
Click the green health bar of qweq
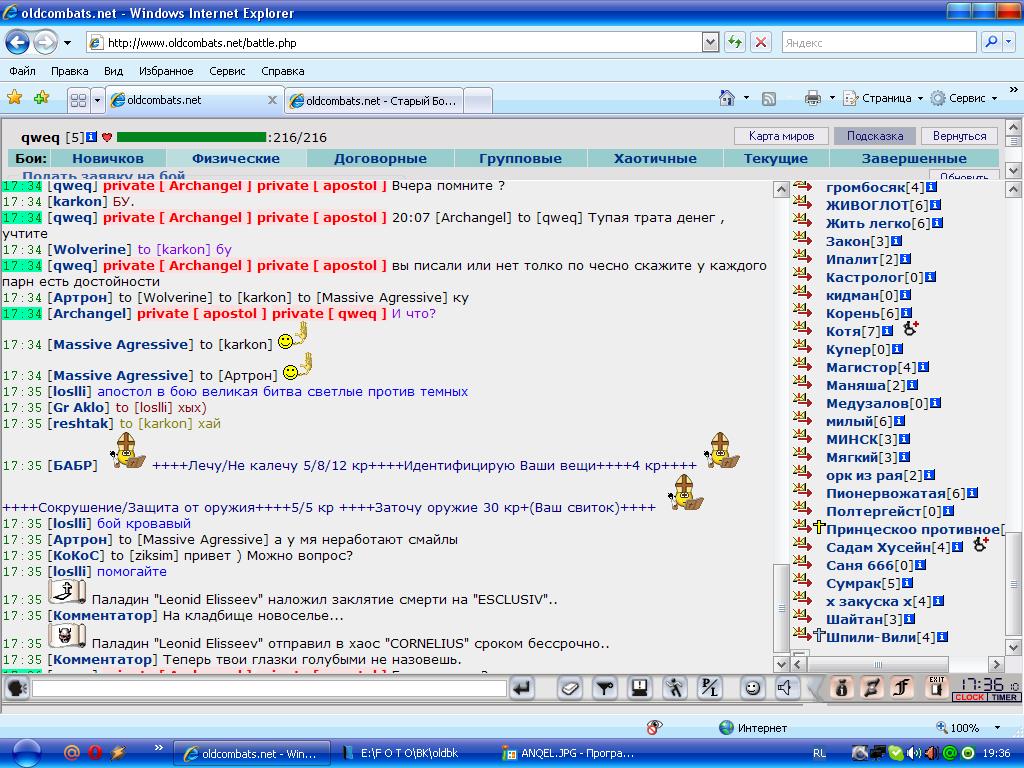191,137
